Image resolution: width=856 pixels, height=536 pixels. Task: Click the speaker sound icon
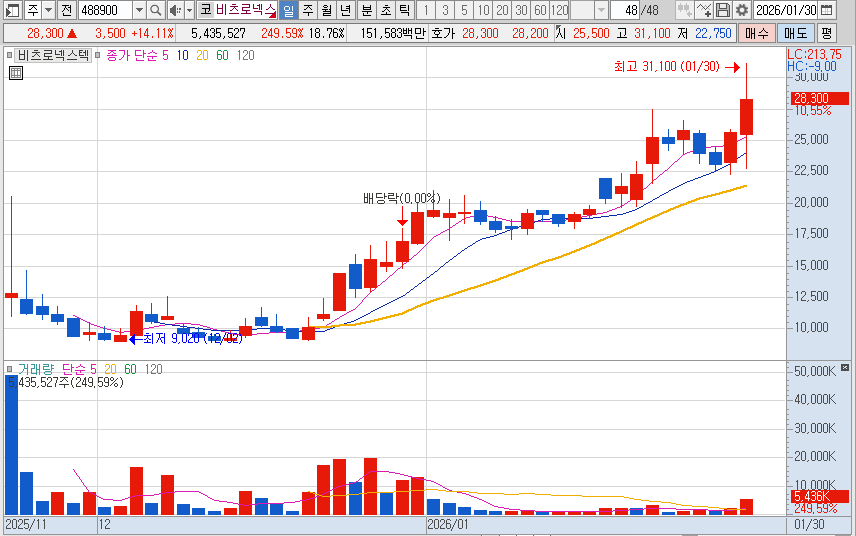pos(175,10)
